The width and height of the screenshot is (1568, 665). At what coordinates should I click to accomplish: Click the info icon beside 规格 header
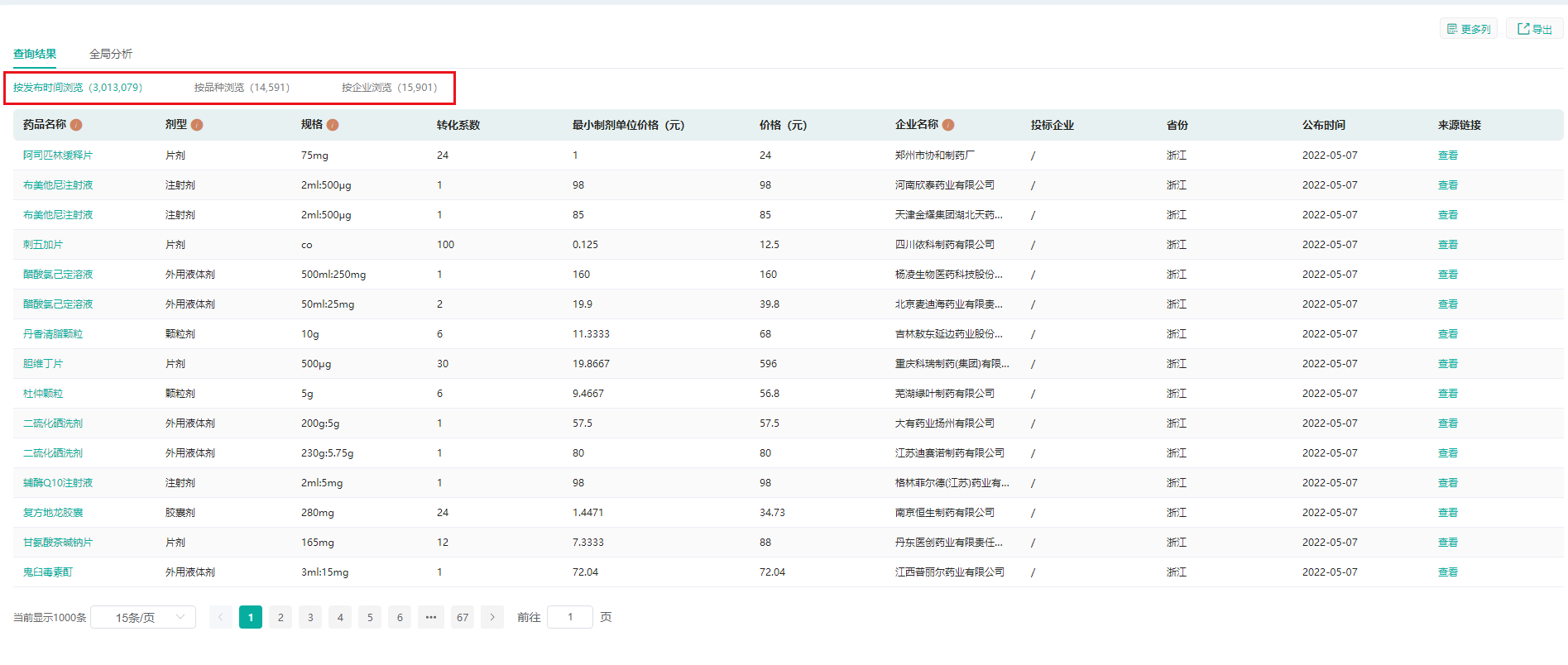click(333, 125)
